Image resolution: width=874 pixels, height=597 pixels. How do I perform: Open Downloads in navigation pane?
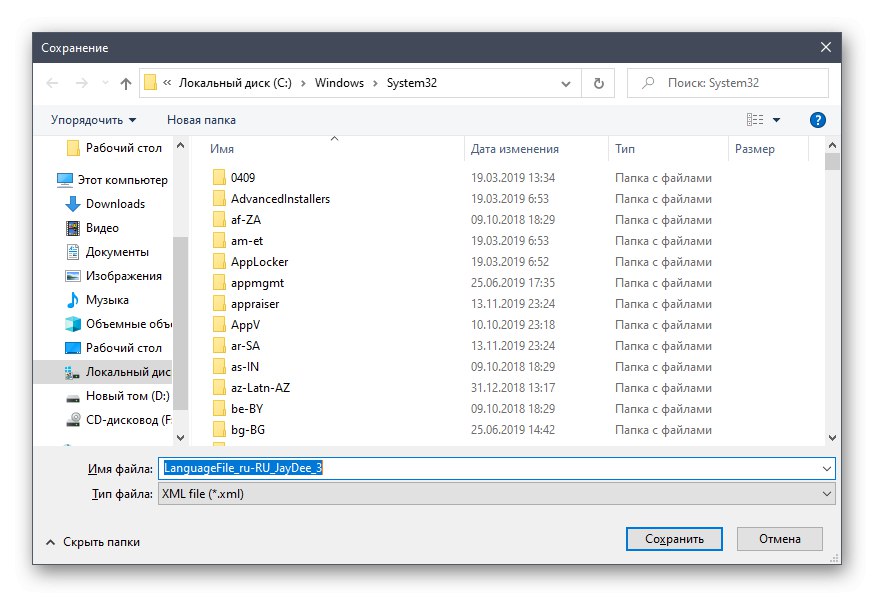tap(105, 204)
